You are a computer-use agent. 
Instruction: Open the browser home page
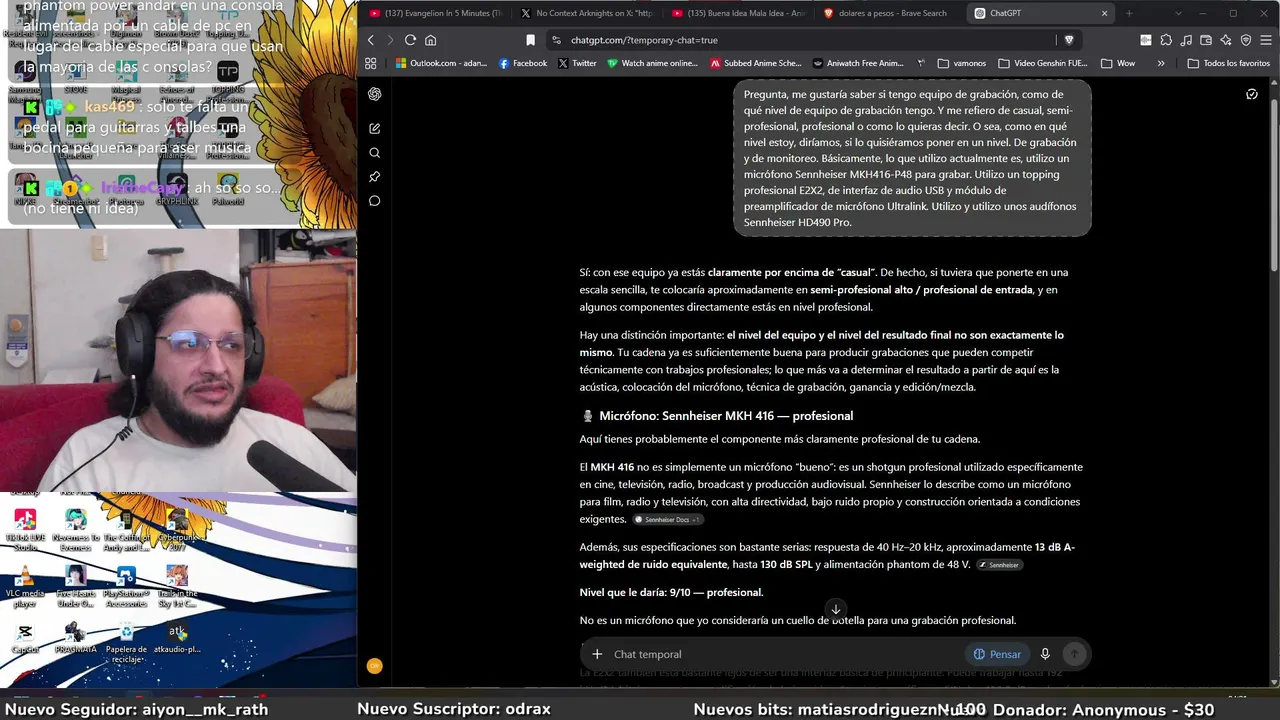coord(431,40)
